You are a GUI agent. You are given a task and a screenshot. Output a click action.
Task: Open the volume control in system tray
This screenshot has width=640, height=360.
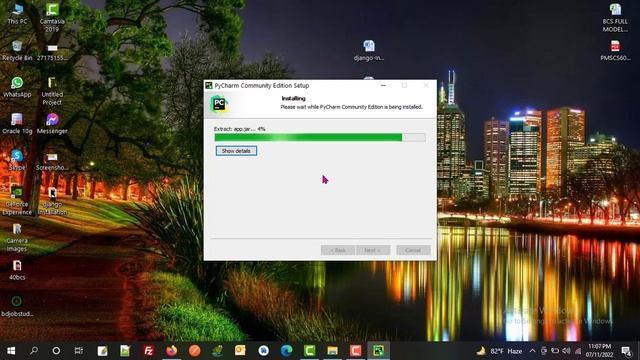[566, 351]
